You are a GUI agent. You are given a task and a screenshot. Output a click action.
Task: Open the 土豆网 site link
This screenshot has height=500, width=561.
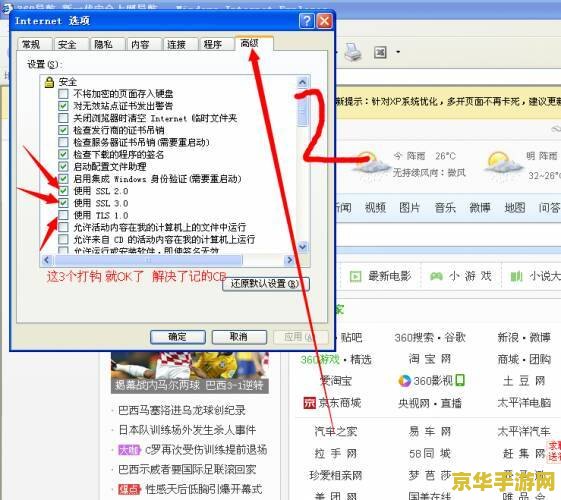click(524, 381)
